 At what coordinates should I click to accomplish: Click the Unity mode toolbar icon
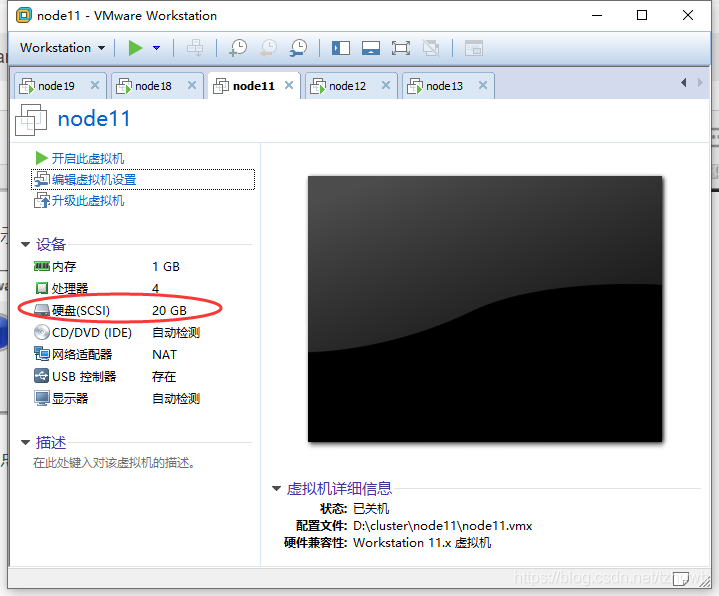click(x=431, y=48)
